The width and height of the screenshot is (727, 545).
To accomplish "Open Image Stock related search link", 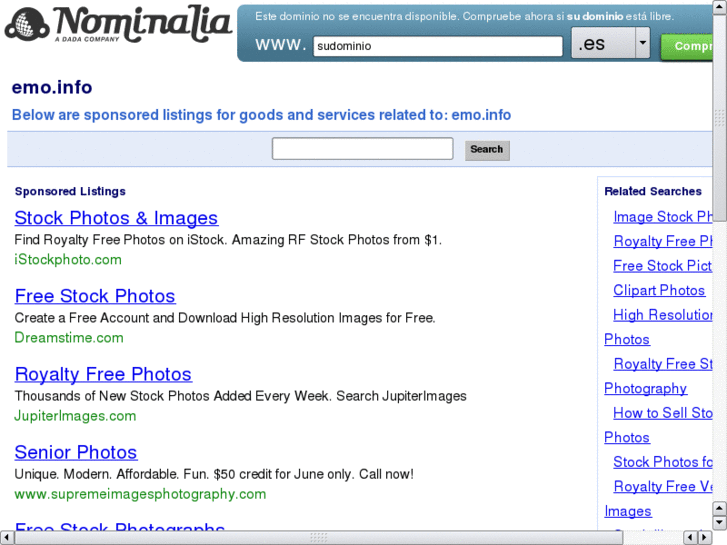I will tap(663, 217).
